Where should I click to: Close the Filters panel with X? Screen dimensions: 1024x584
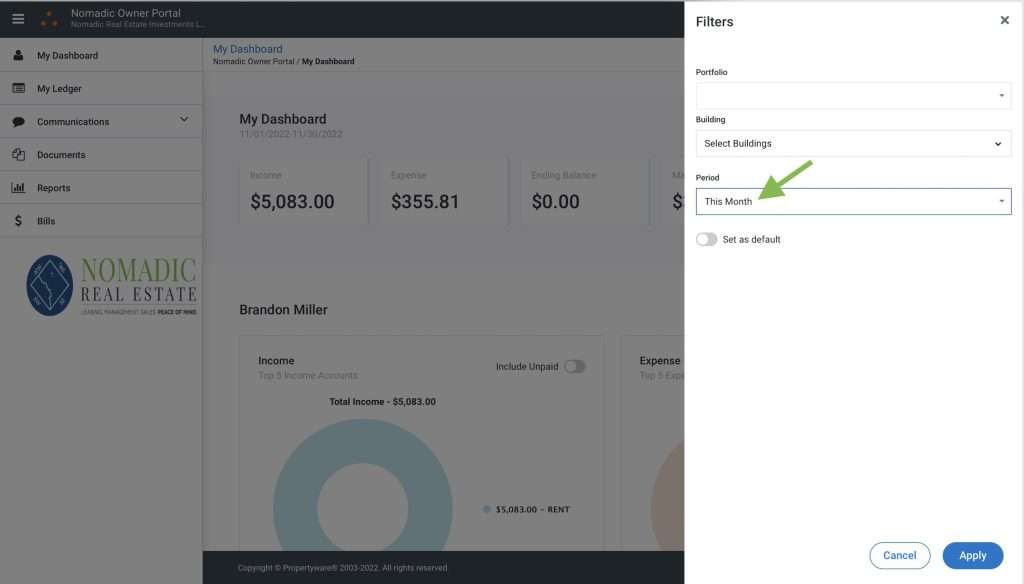[1004, 20]
